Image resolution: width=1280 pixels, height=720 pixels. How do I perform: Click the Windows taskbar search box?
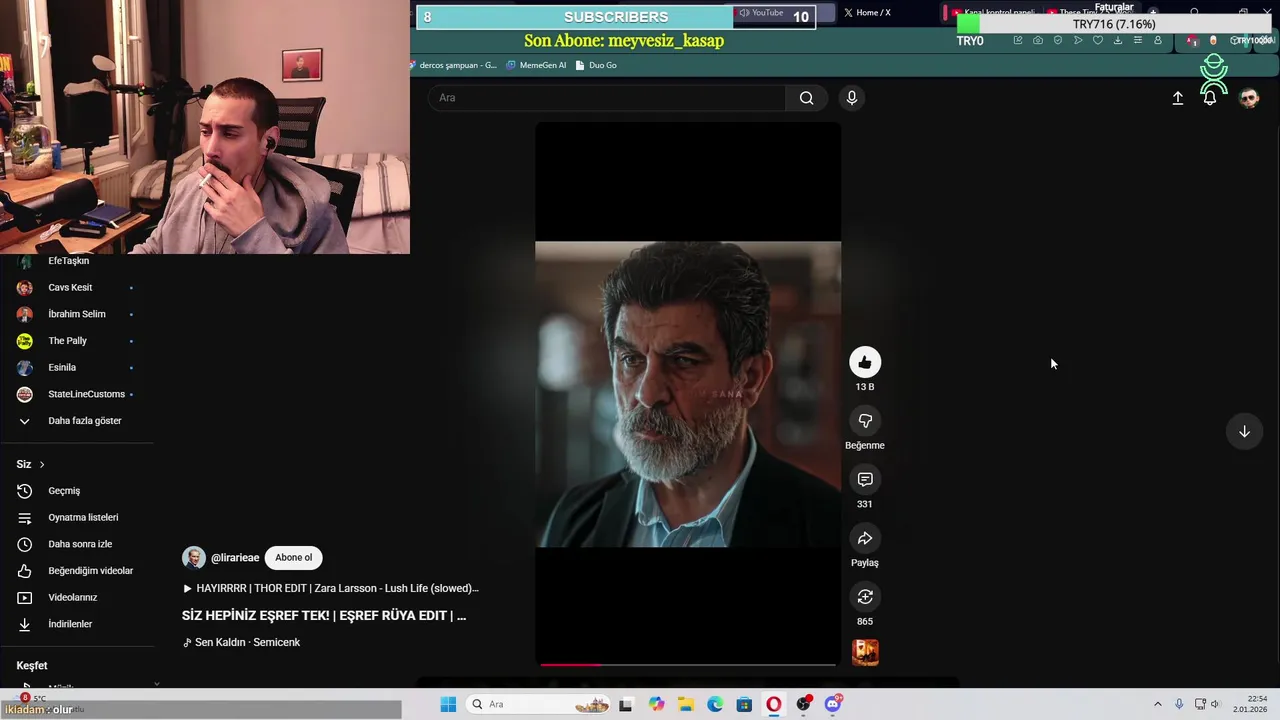[x=539, y=704]
